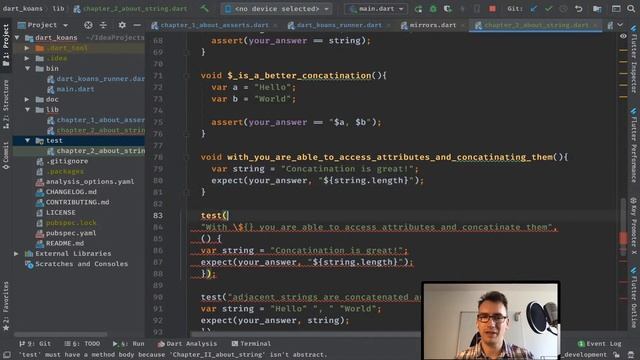Open the device selector dropdown
Screen dimensions: 640x360
point(277,9)
